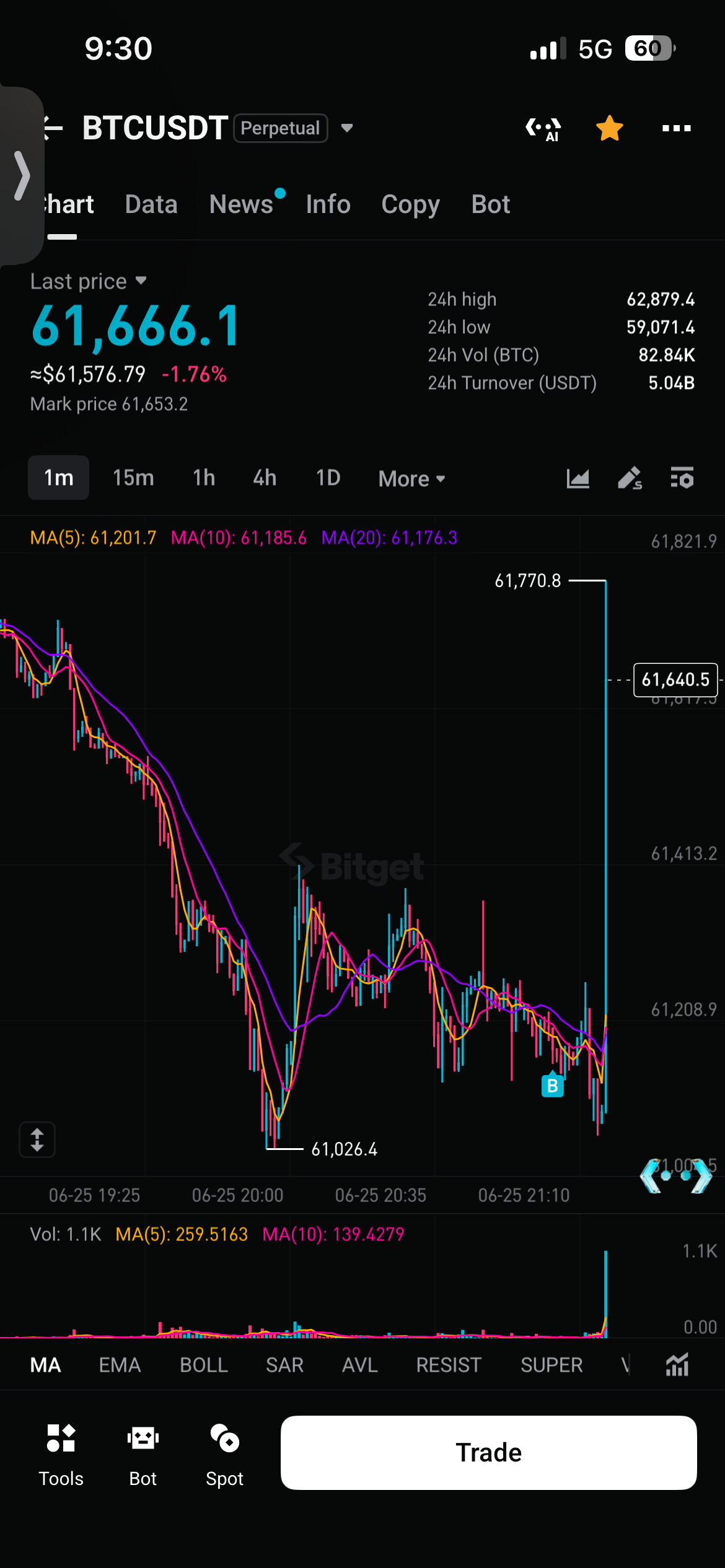This screenshot has height=1568, width=725.
Task: Toggle the favorite star icon
Action: pyautogui.click(x=610, y=128)
